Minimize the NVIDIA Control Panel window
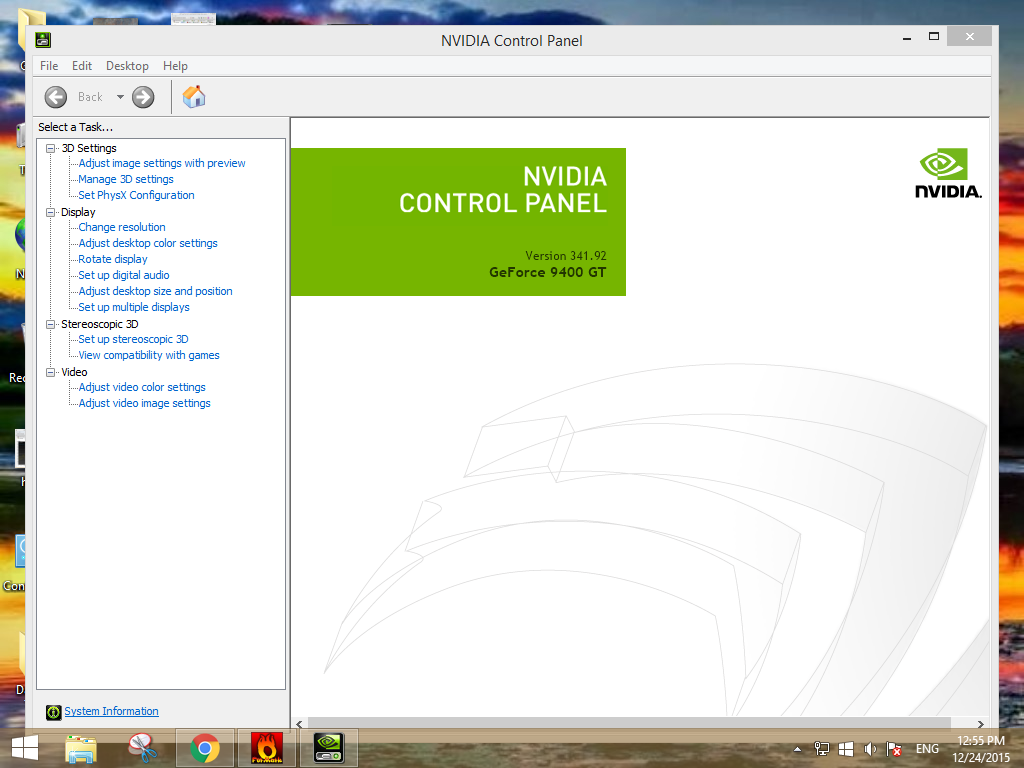The image size is (1024, 768). (x=906, y=37)
